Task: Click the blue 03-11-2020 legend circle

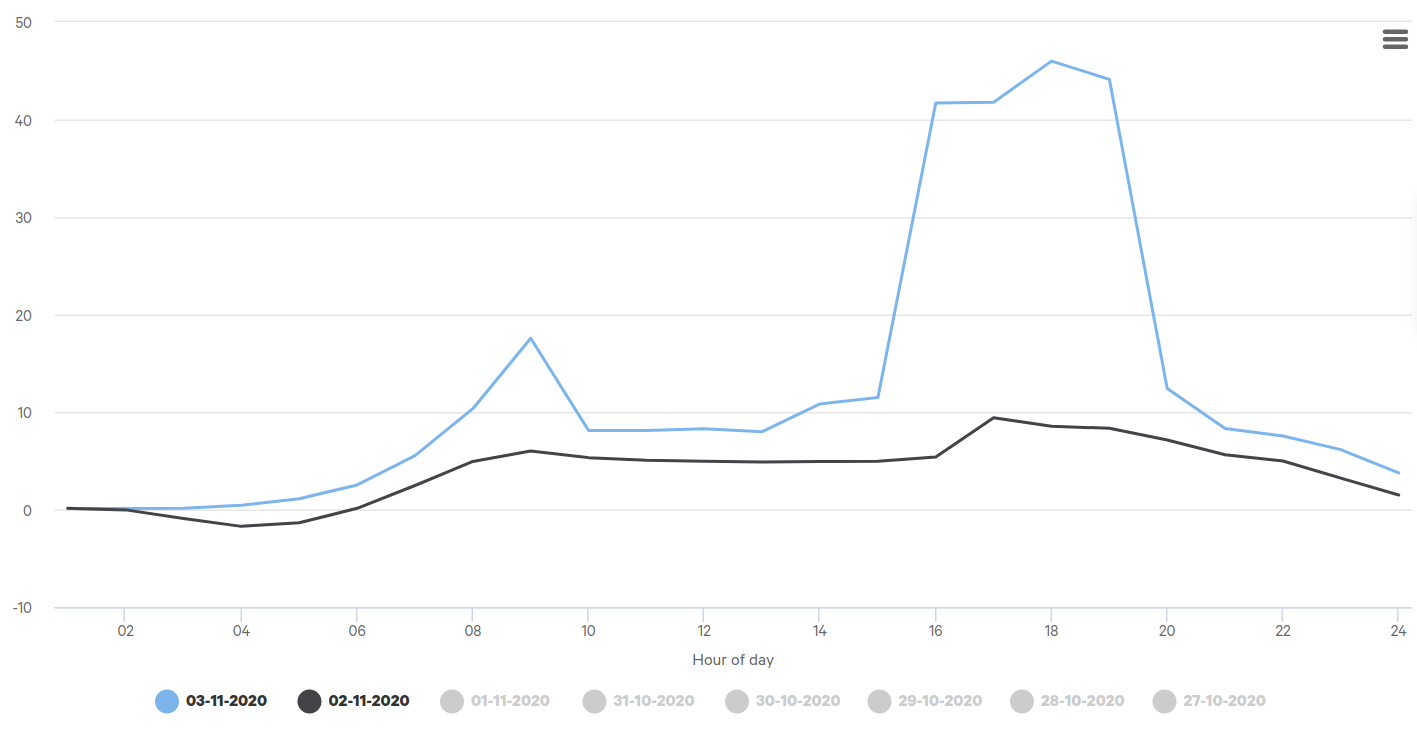Action: [x=167, y=701]
